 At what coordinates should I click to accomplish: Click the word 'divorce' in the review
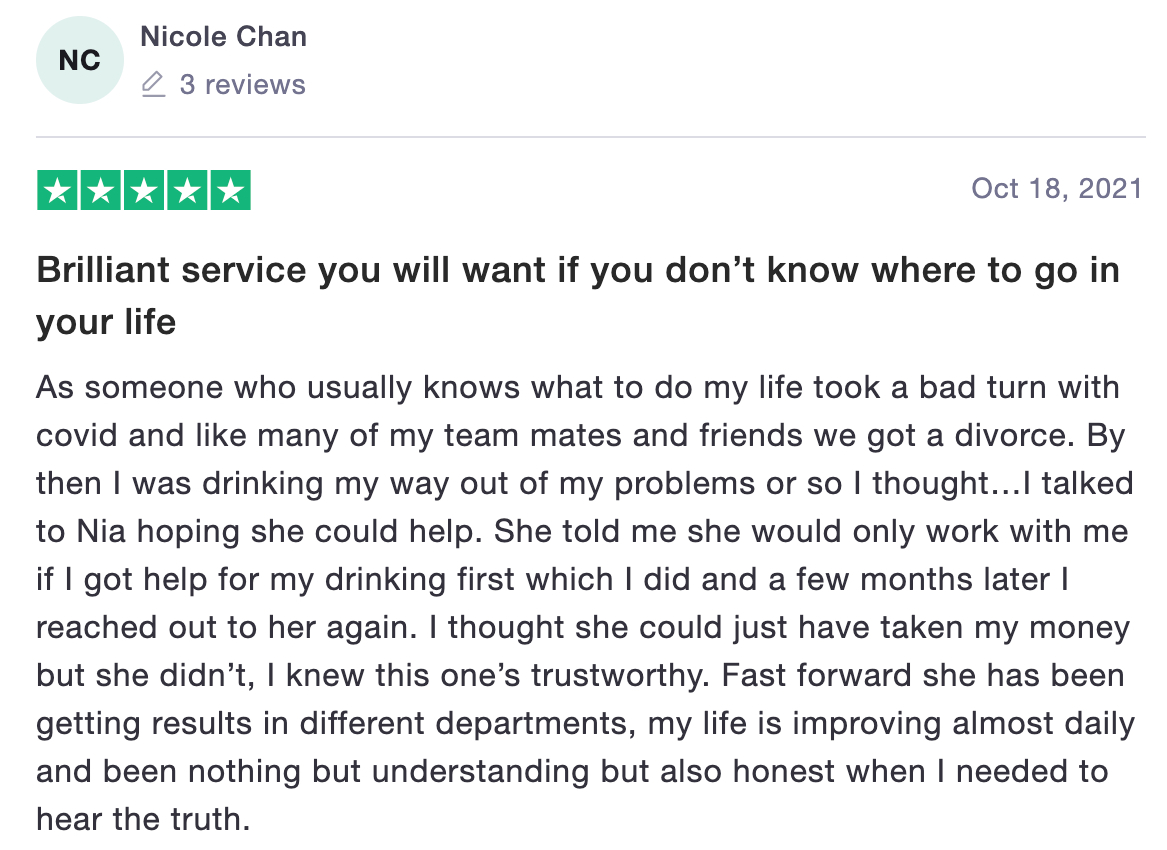[1014, 435]
